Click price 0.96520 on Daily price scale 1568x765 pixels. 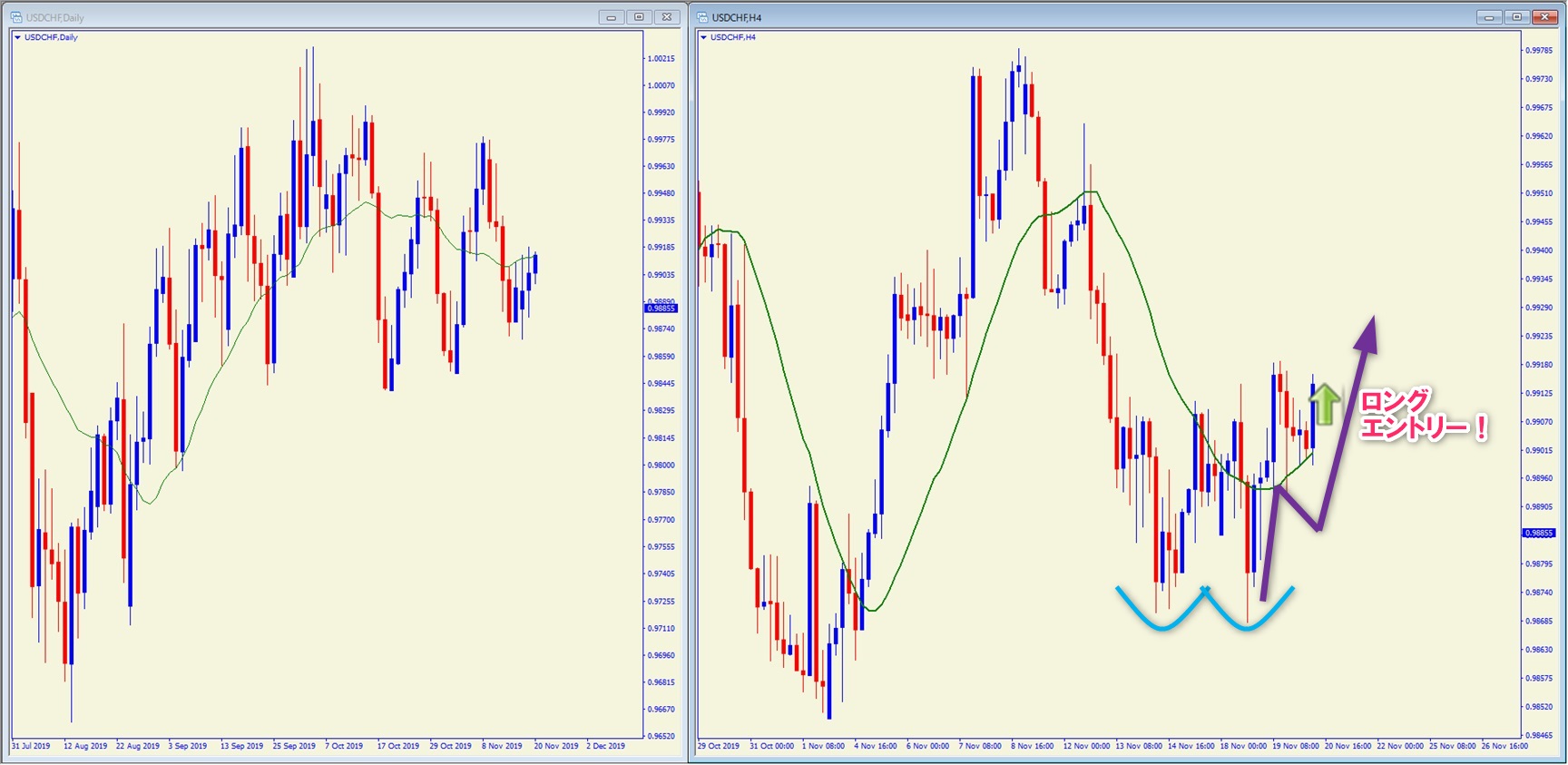661,736
